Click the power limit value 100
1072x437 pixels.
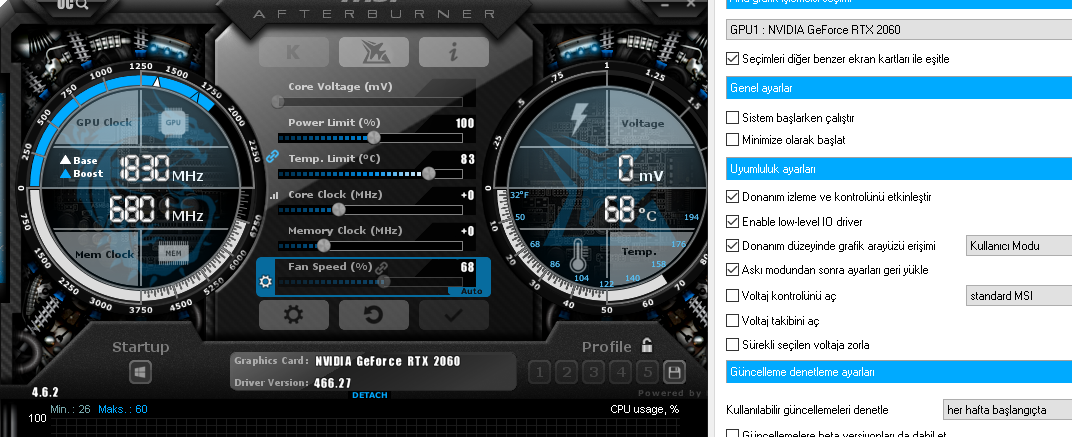point(465,123)
